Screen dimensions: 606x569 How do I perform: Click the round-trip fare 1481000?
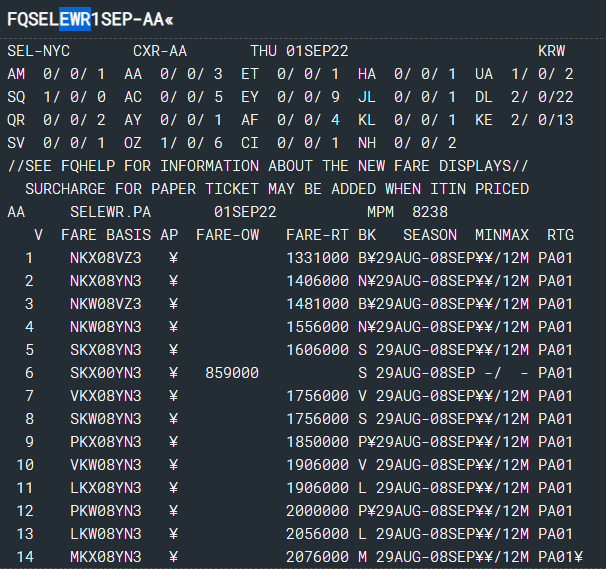317,304
